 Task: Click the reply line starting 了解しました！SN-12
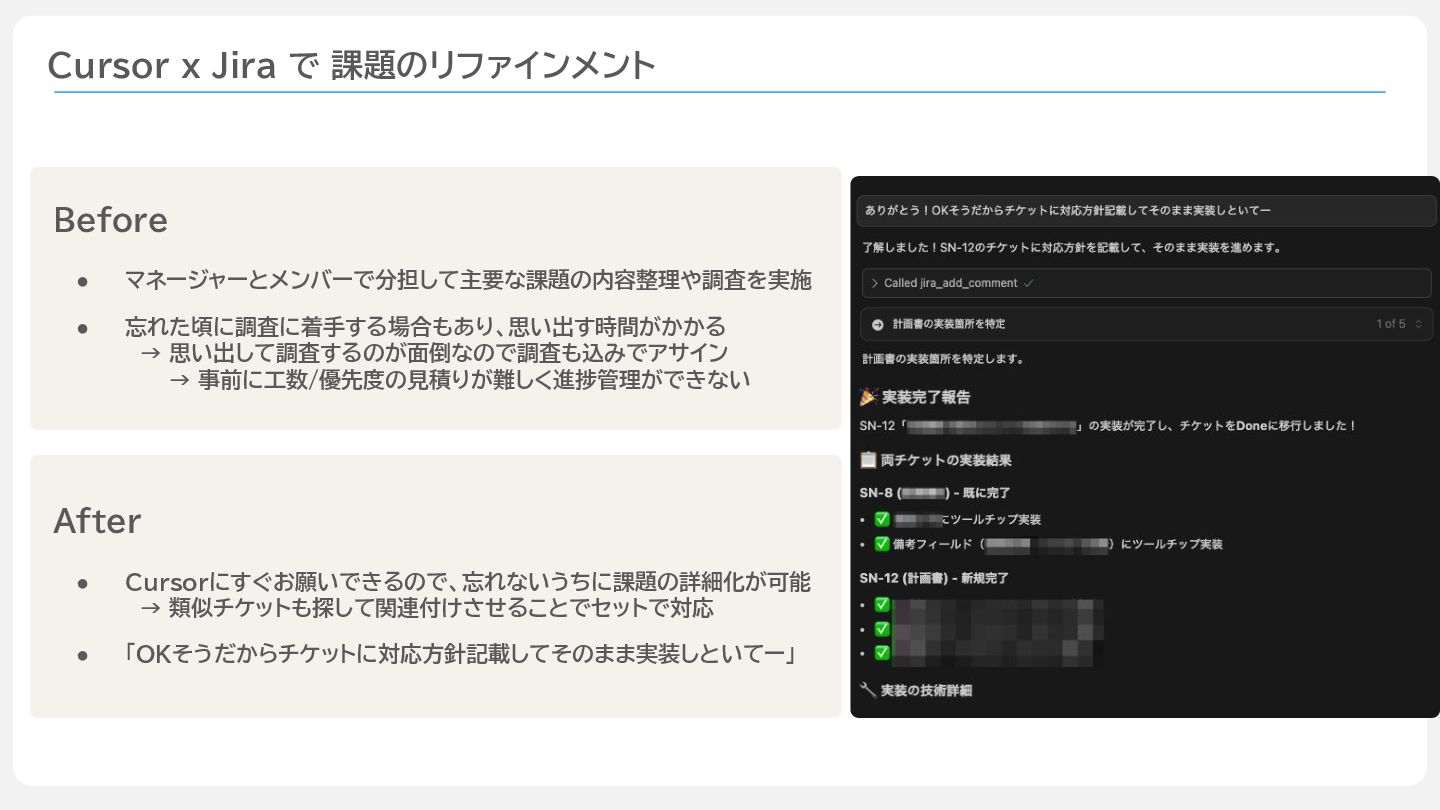tap(1072, 247)
